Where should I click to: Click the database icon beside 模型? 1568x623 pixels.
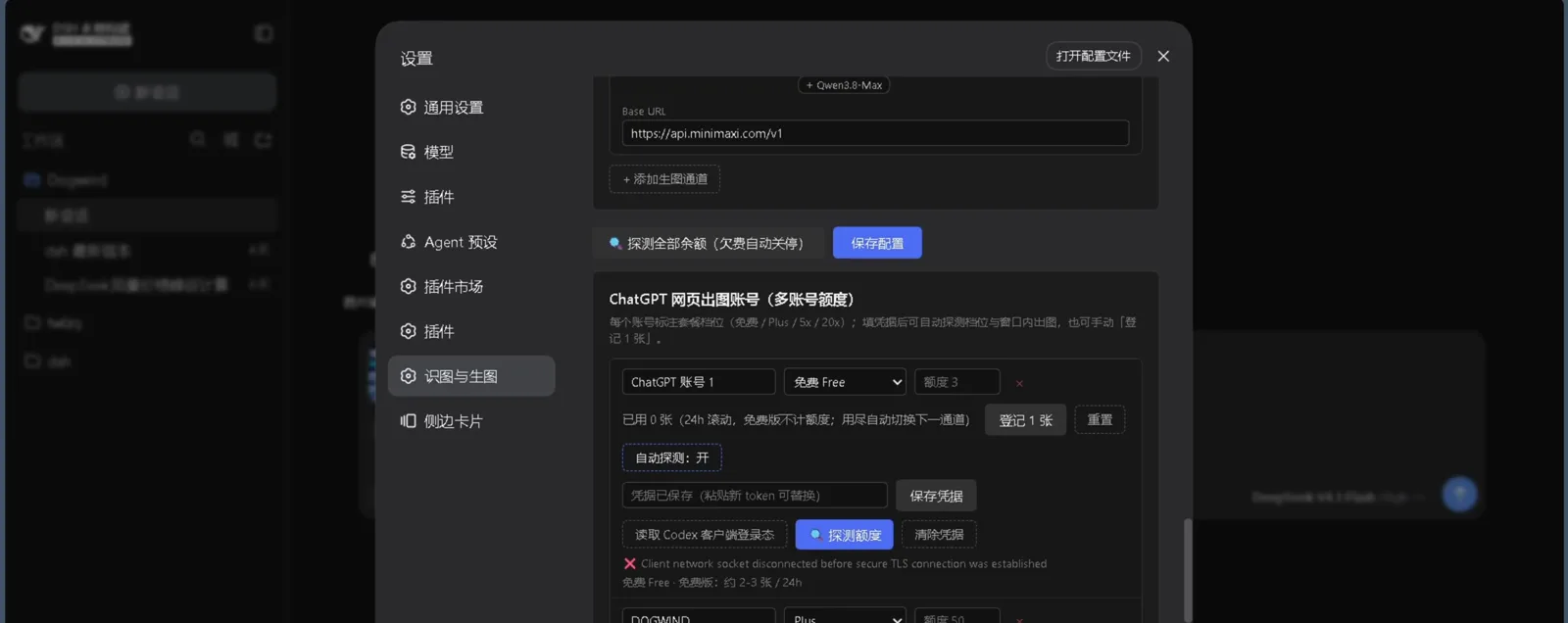pos(408,152)
